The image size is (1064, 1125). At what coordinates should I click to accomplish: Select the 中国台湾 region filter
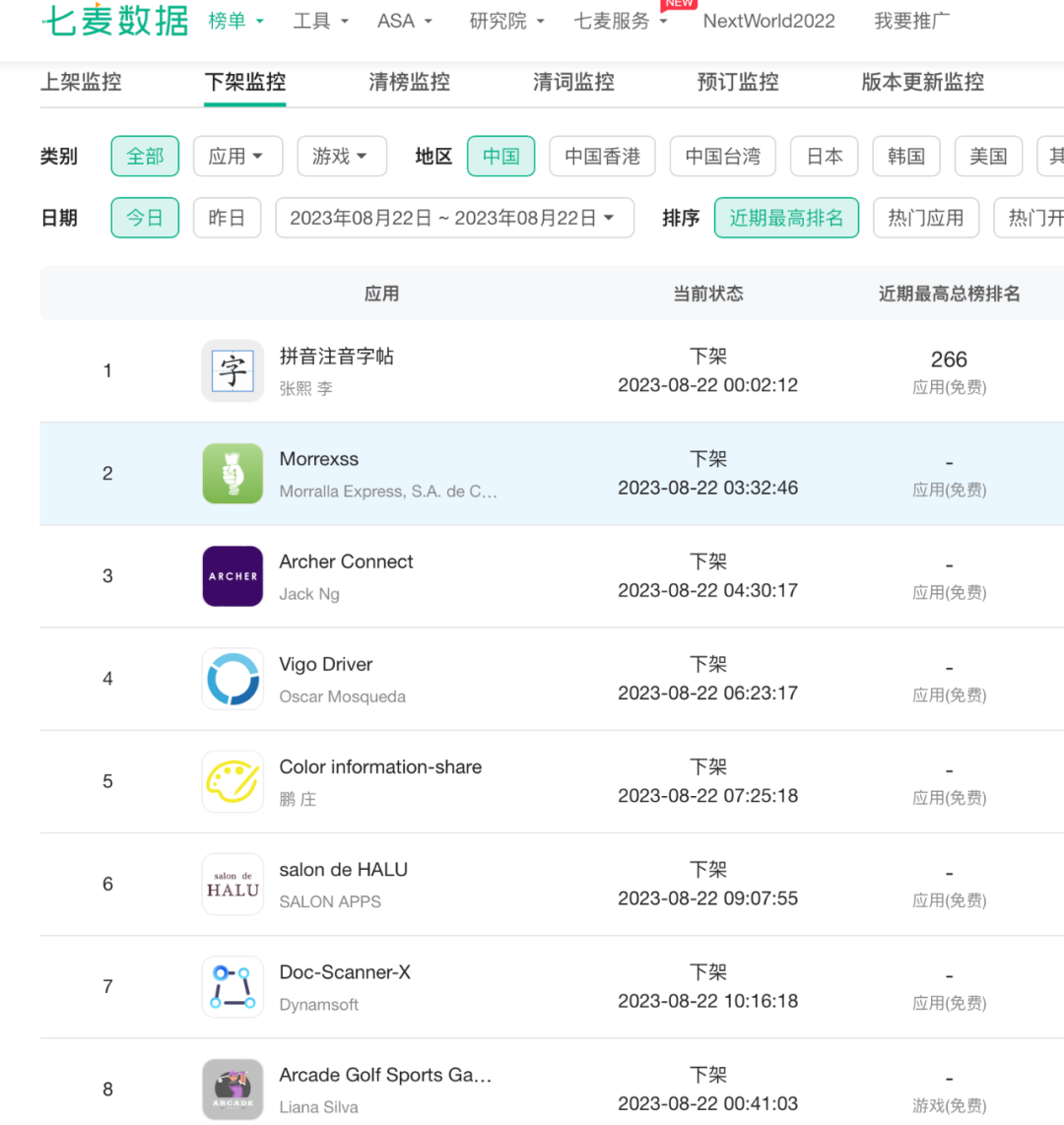(x=722, y=156)
